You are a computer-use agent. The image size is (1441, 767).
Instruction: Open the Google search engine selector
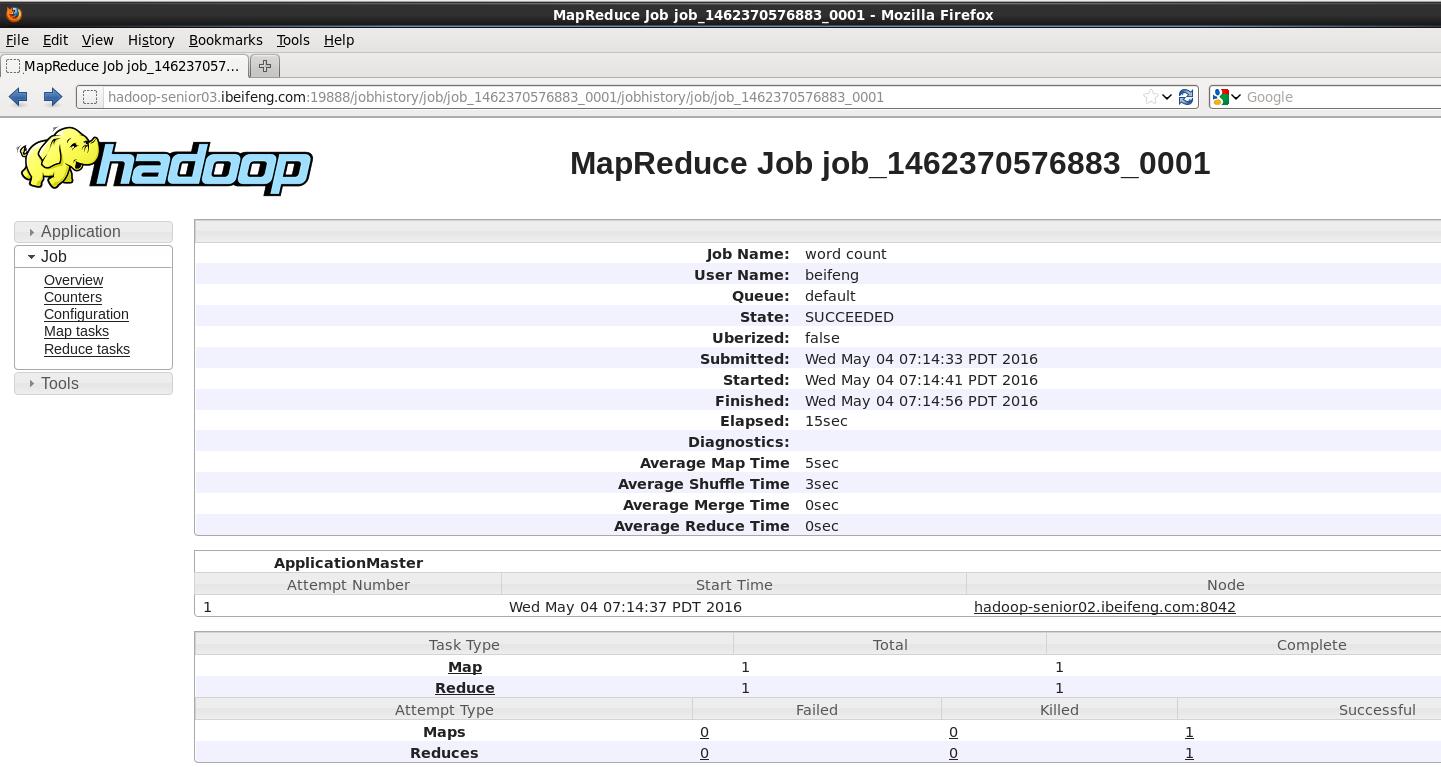[x=1226, y=97]
